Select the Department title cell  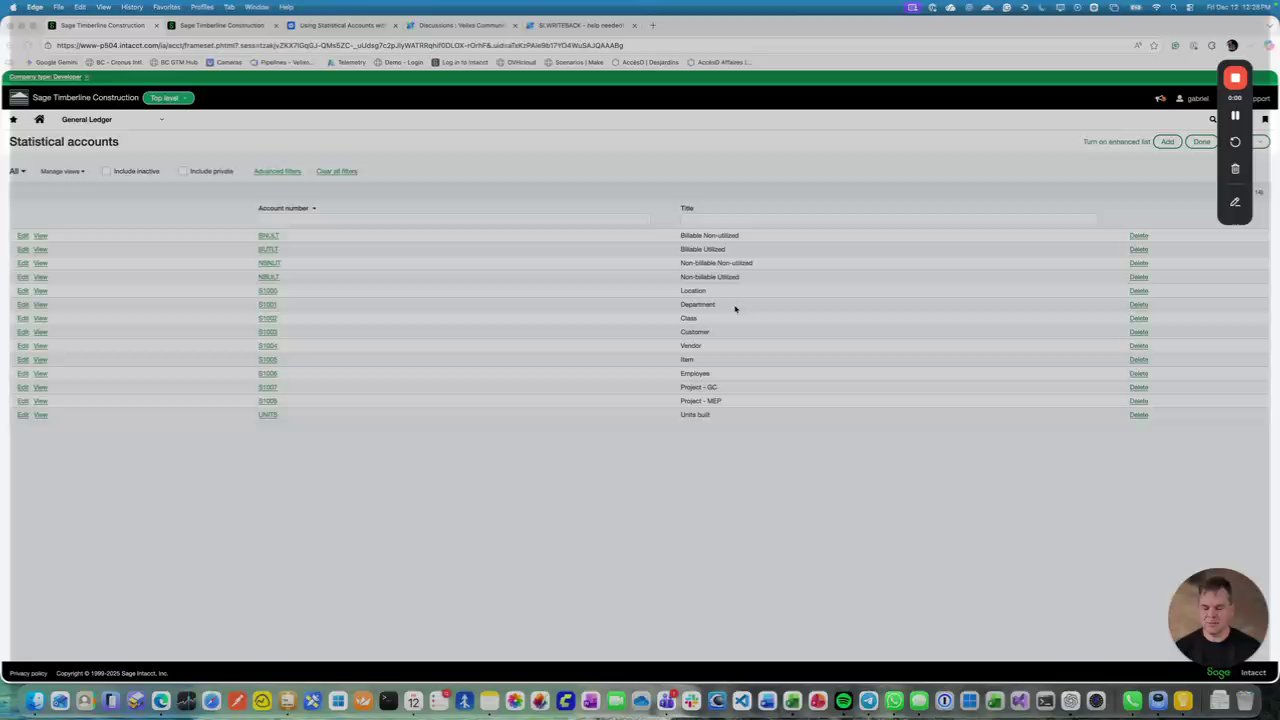click(x=698, y=305)
